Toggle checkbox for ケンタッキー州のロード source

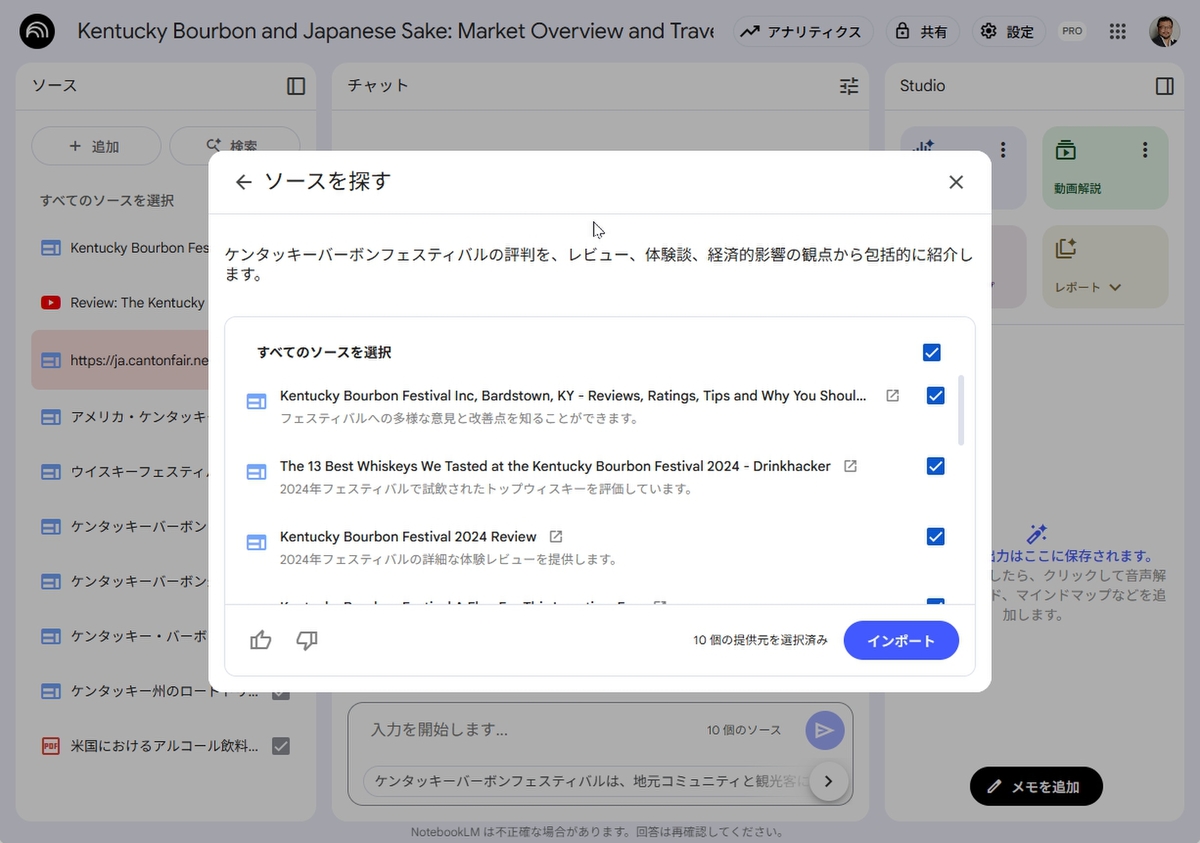point(281,691)
